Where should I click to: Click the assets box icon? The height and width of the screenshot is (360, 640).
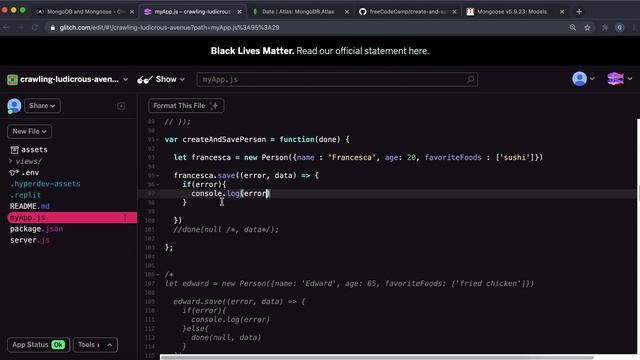tap(14, 150)
